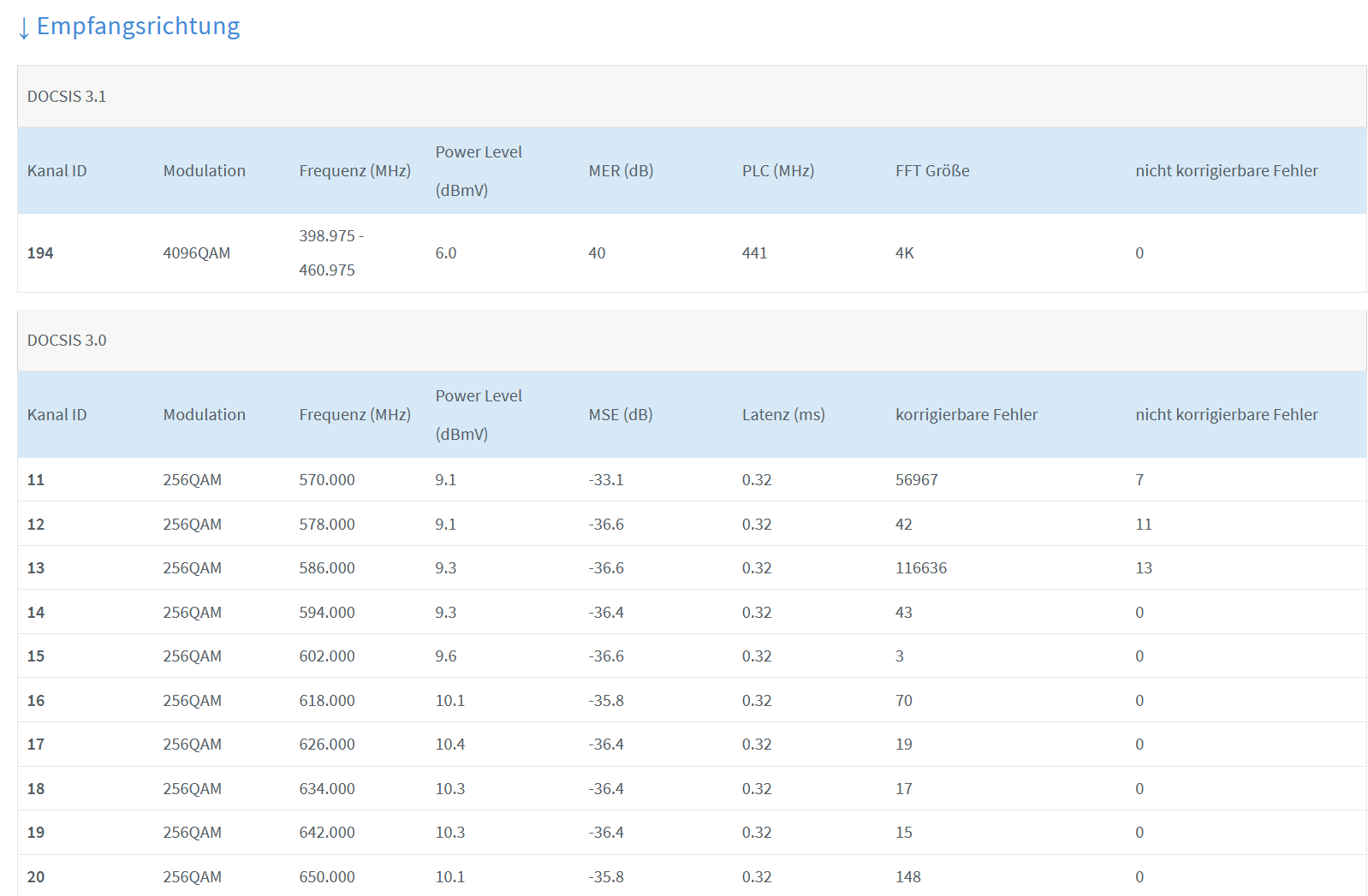The width and height of the screenshot is (1368, 896).
Task: Select channel ID 11 in the table
Action: point(36,480)
